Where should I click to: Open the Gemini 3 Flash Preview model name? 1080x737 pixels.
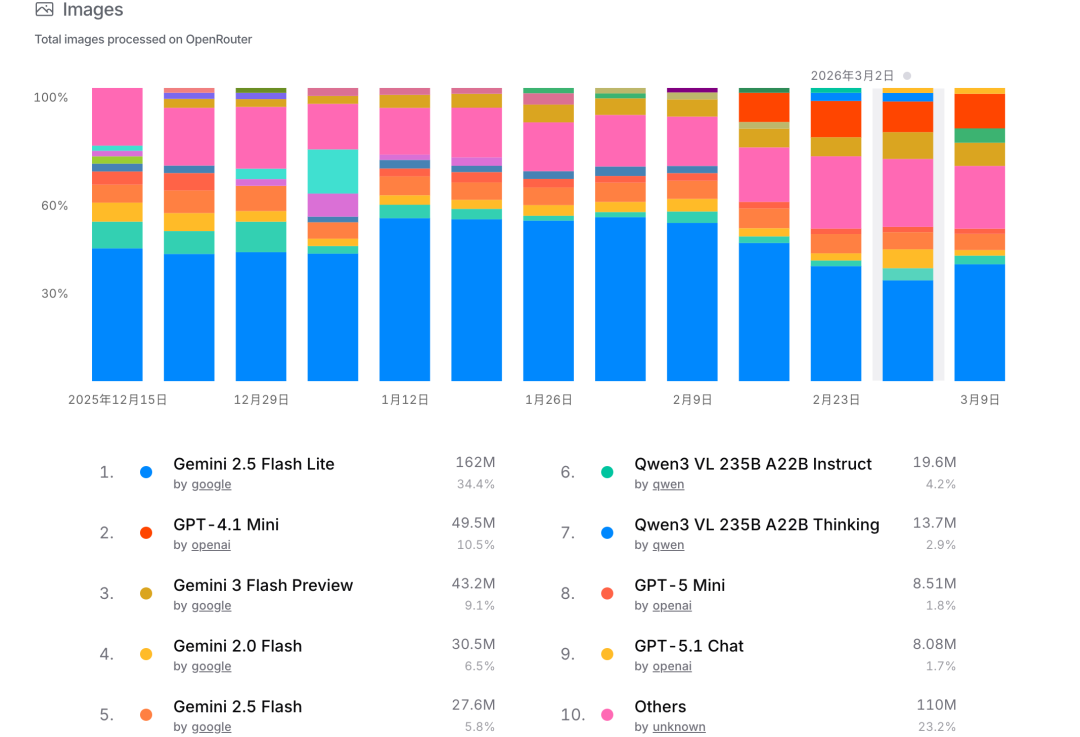tap(263, 585)
